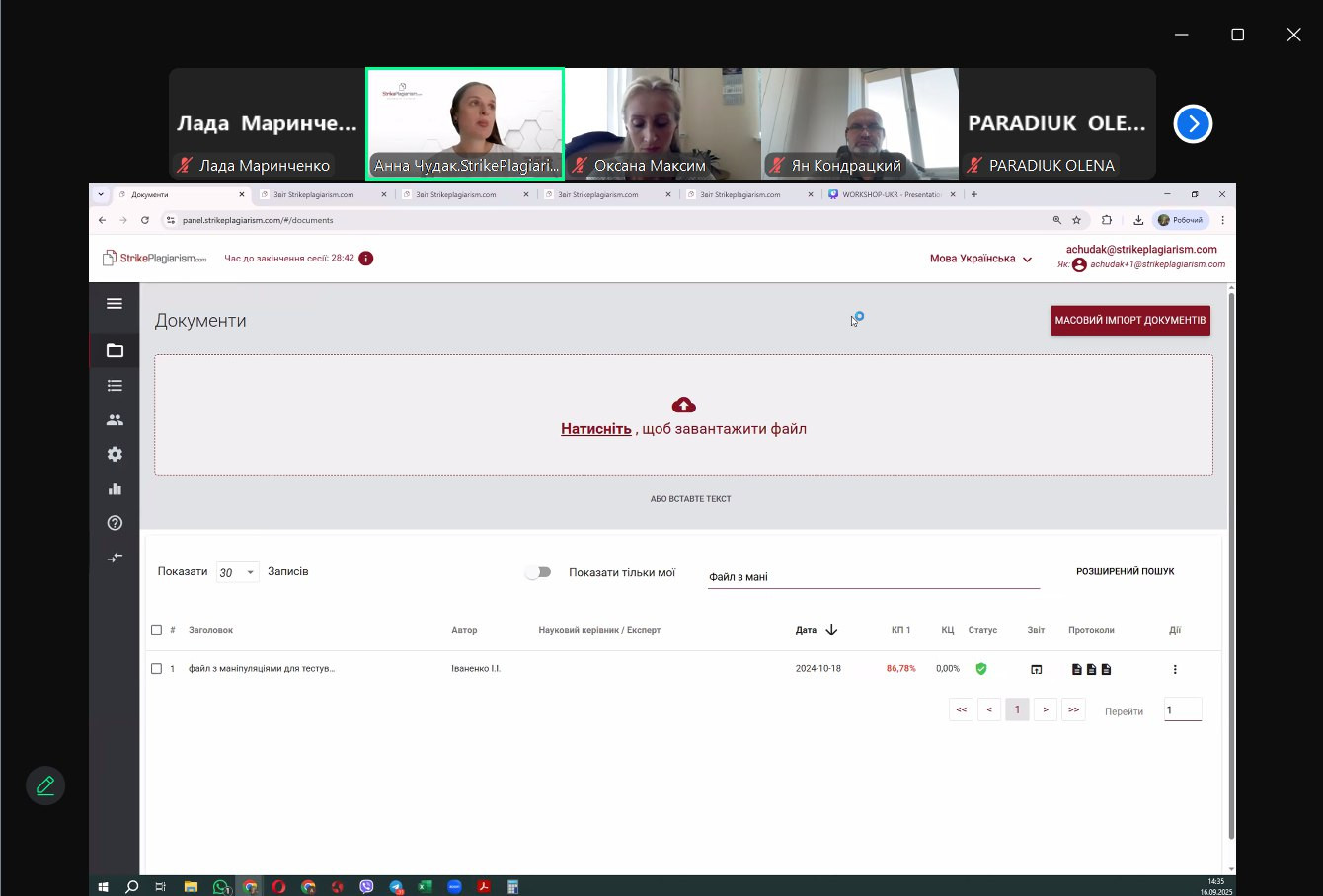Toggle the 'Показати тільки мої' switch

coord(538,572)
